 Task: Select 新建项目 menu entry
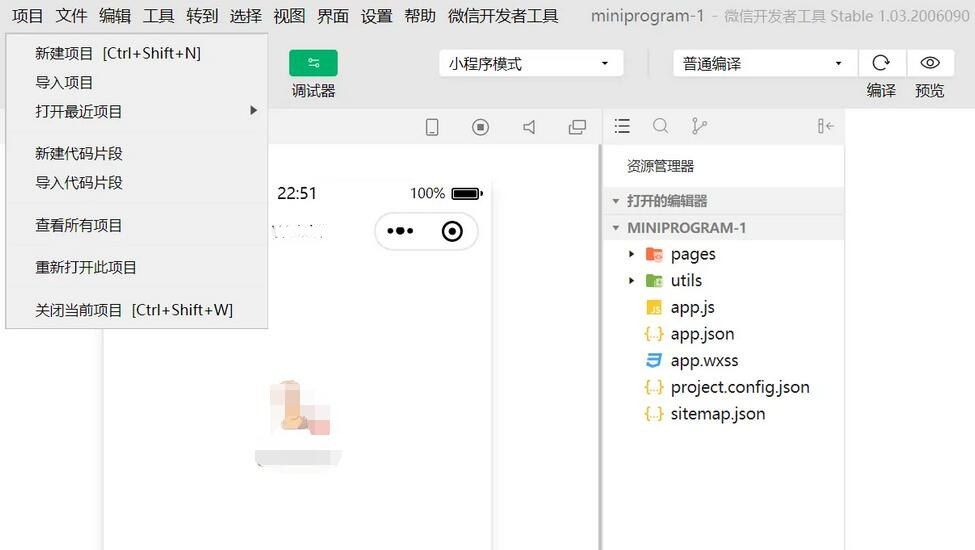pos(137,53)
